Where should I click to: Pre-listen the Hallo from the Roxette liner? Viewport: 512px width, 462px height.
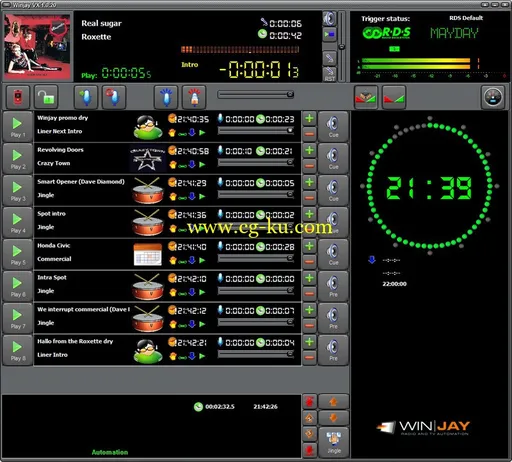tap(333, 351)
